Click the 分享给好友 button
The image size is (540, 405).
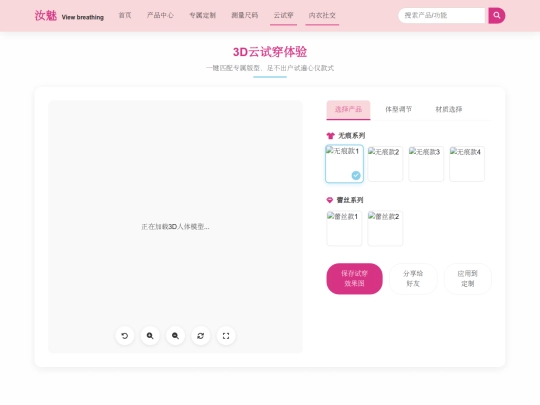coord(413,279)
